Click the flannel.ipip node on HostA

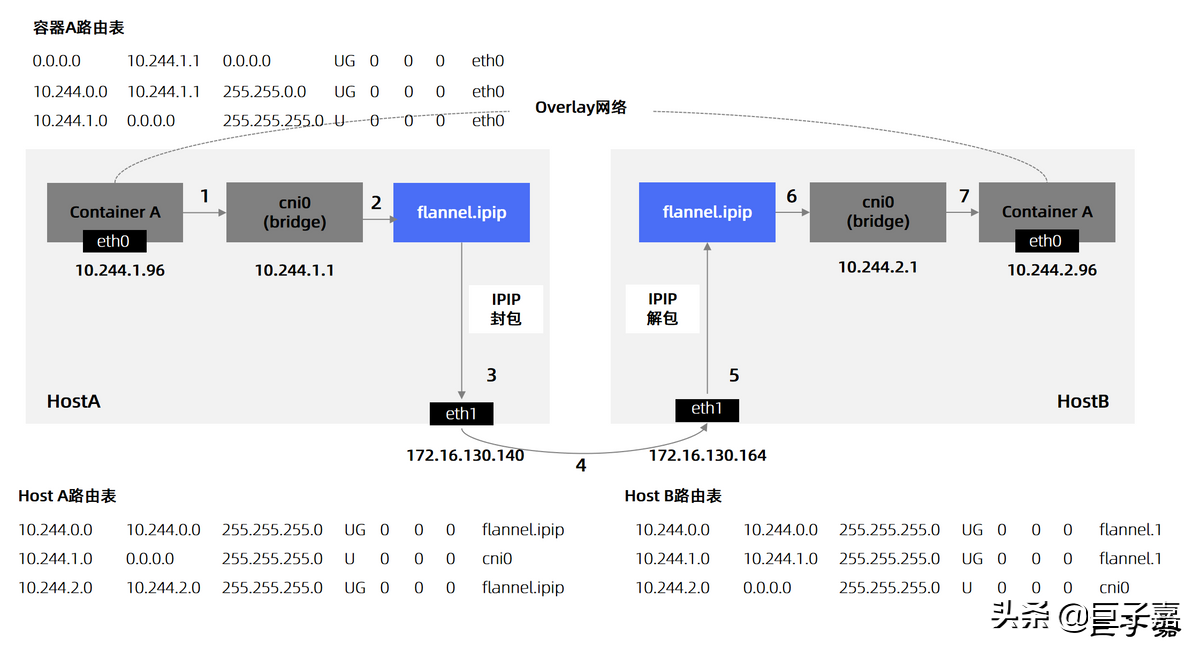[461, 212]
